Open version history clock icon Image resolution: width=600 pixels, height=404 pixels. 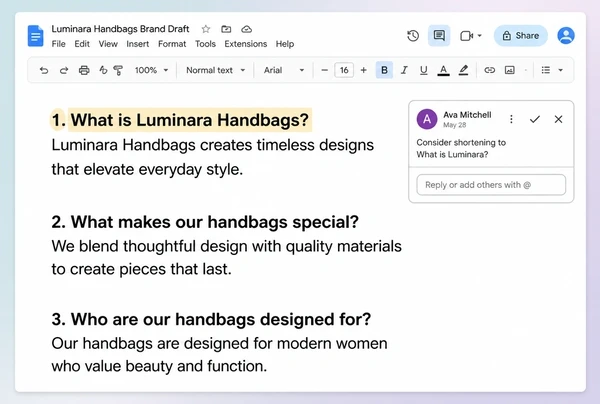pyautogui.click(x=413, y=36)
